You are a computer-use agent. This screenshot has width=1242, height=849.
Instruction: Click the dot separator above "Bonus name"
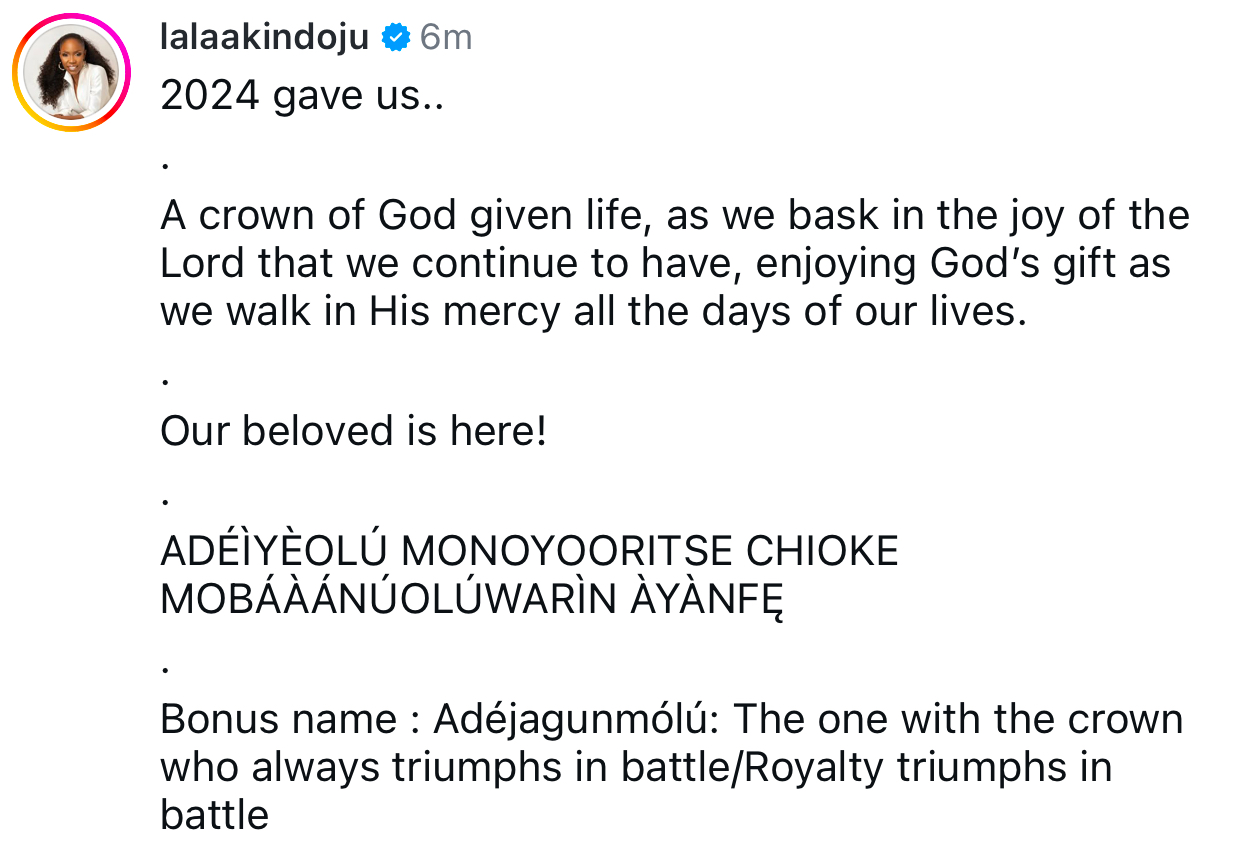(165, 665)
